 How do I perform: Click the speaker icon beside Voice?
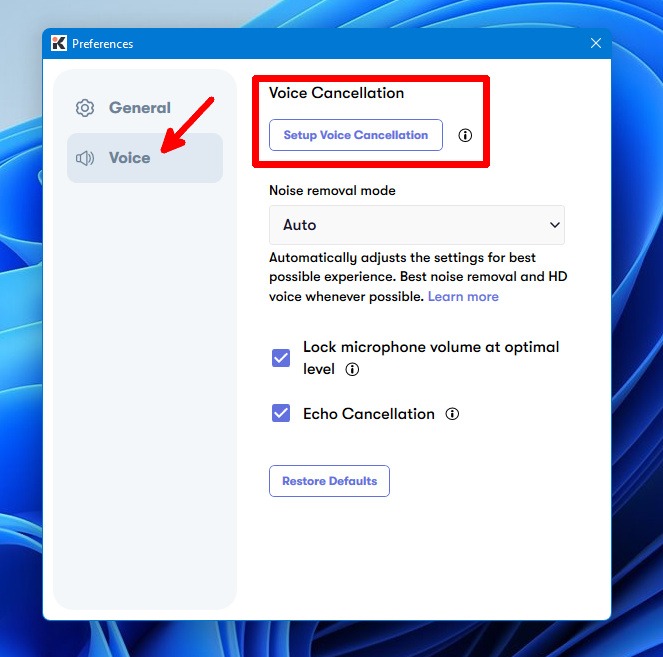point(85,158)
